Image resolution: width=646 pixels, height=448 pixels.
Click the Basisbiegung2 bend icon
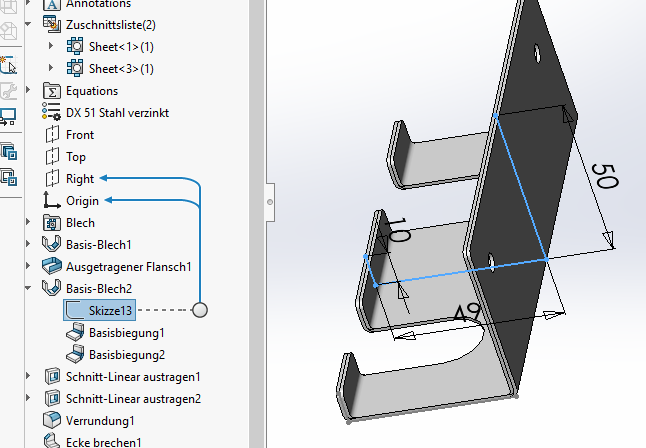pyautogui.click(x=75, y=354)
